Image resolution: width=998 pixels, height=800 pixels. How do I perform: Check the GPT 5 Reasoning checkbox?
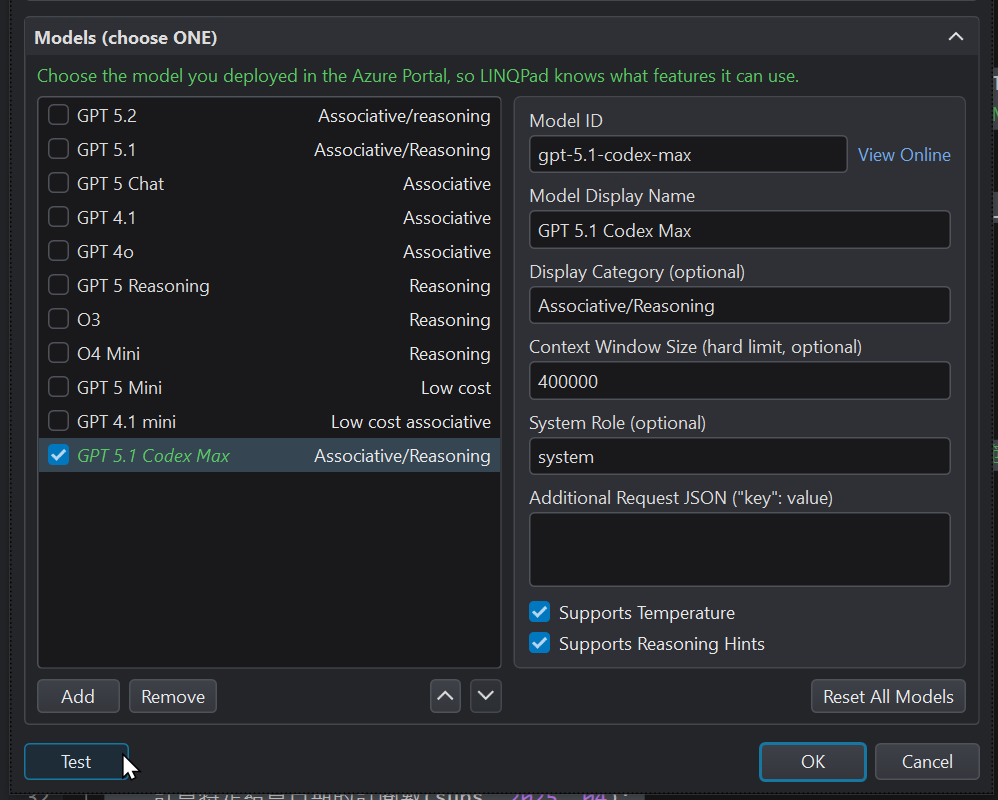[59, 285]
